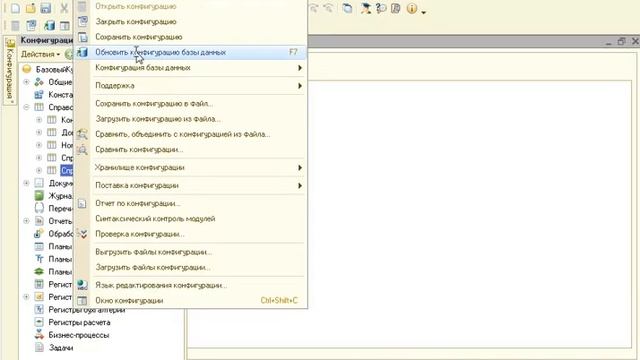Select 'Перечисления' tree item
640x360 pixels.
(x=60, y=209)
